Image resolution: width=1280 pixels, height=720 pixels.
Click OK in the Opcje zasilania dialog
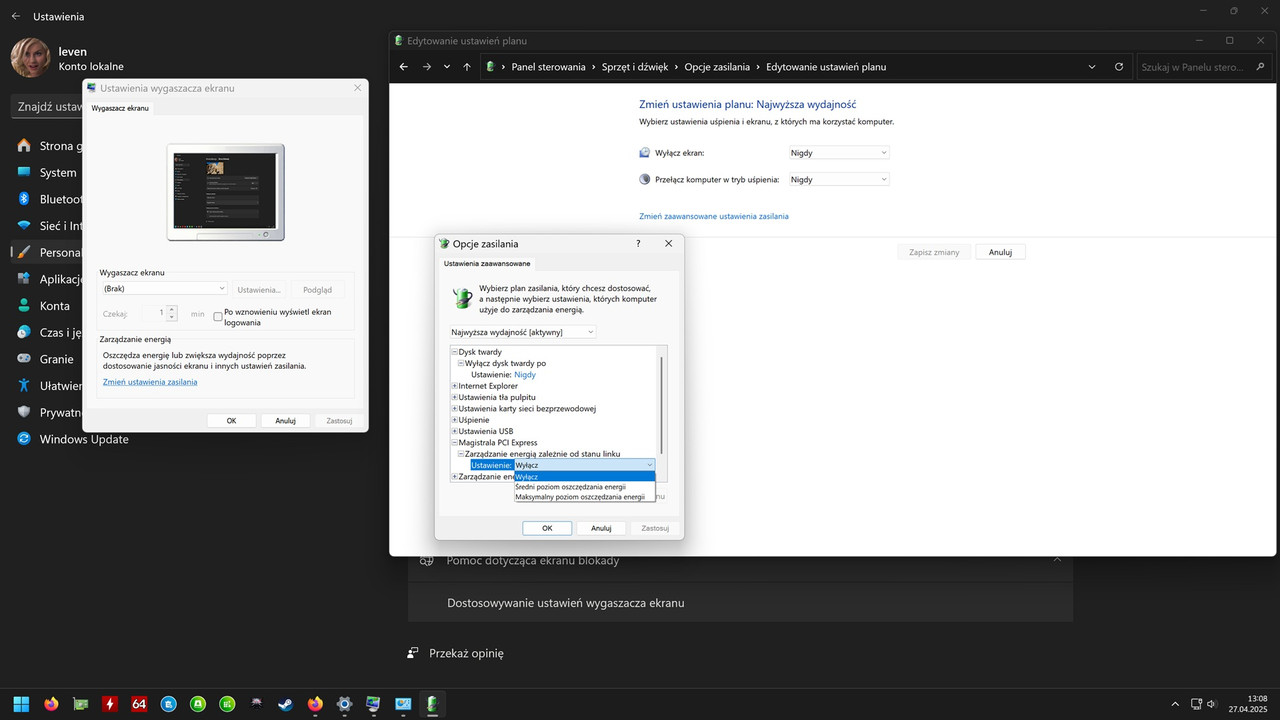547,528
